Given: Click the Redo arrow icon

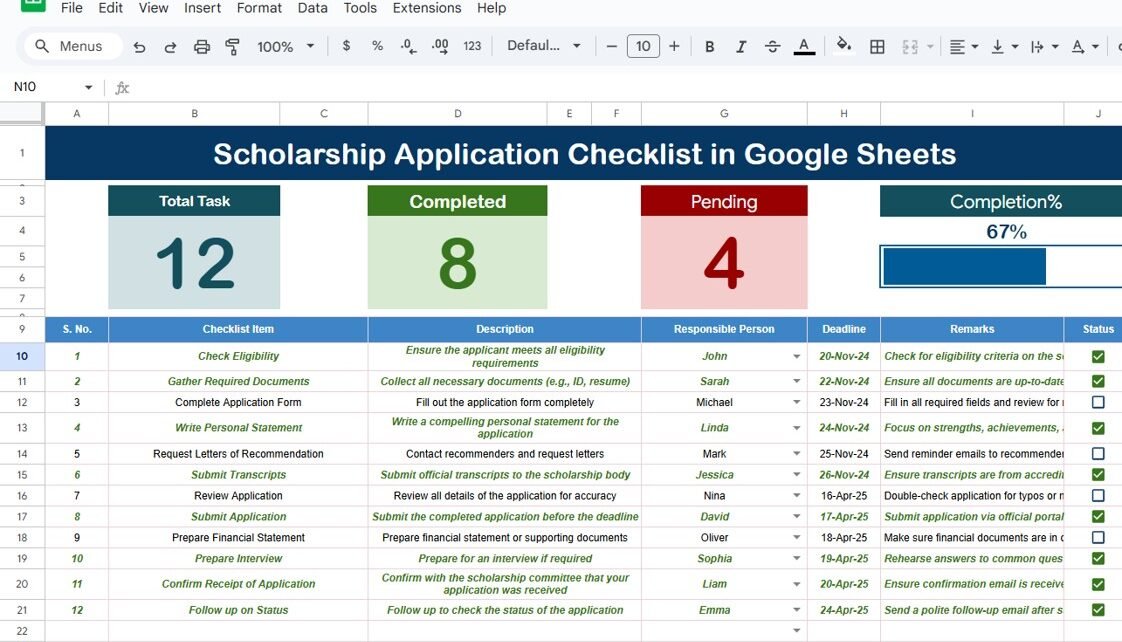Looking at the screenshot, I should pyautogui.click(x=170, y=47).
